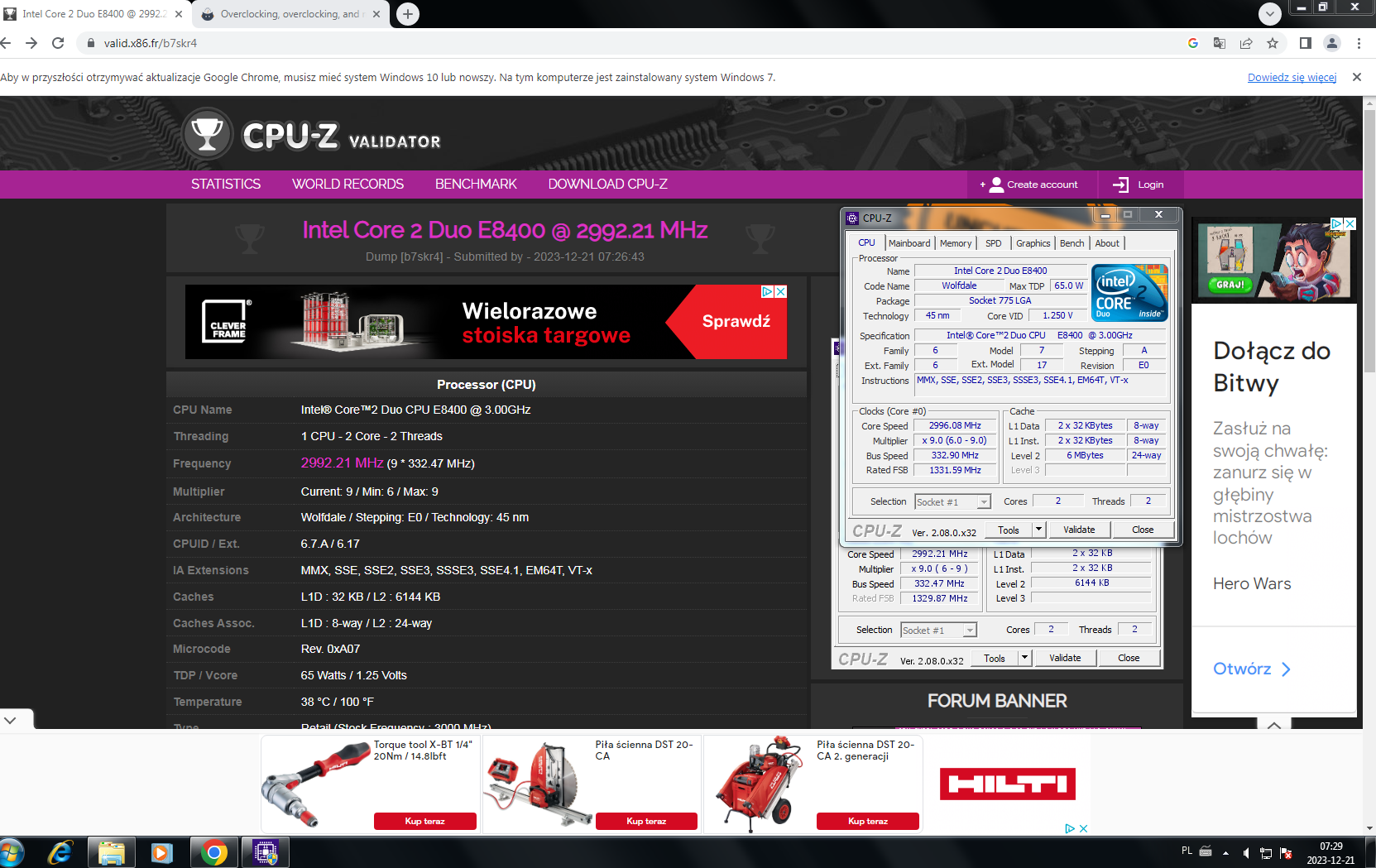Click the CPU-Z Validator trophy logo
1376x868 pixels.
(x=207, y=134)
